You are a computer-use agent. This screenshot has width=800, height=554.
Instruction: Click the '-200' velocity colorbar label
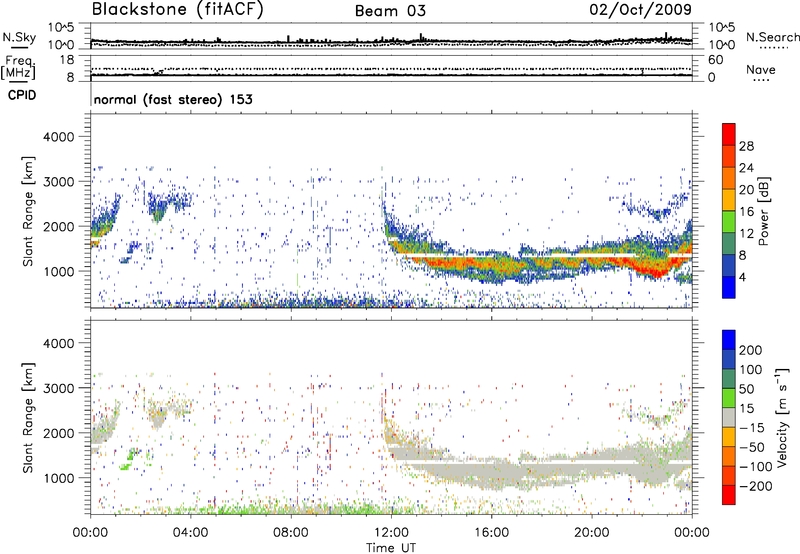point(756,486)
